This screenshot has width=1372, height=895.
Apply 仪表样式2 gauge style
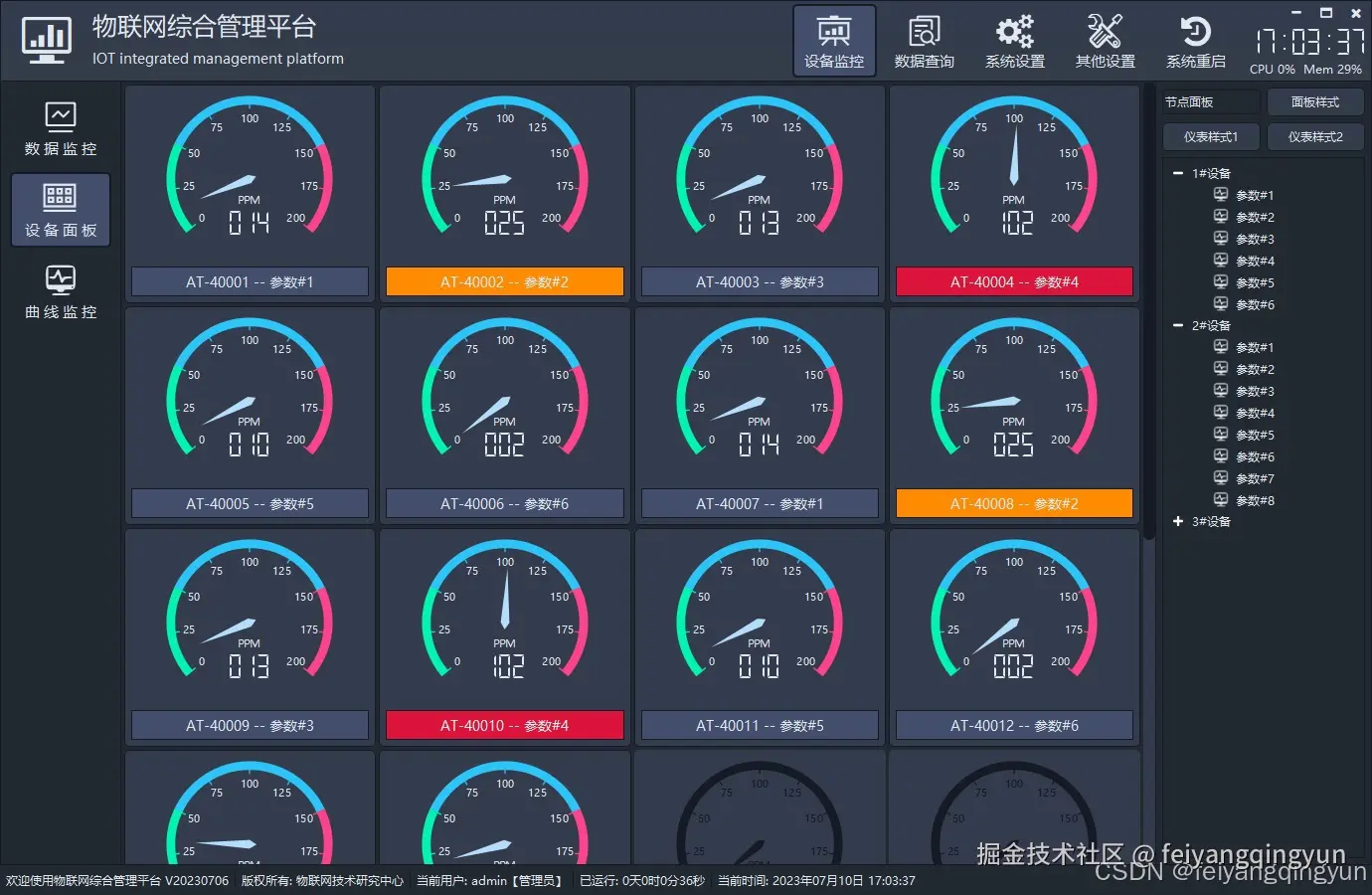coord(1315,137)
